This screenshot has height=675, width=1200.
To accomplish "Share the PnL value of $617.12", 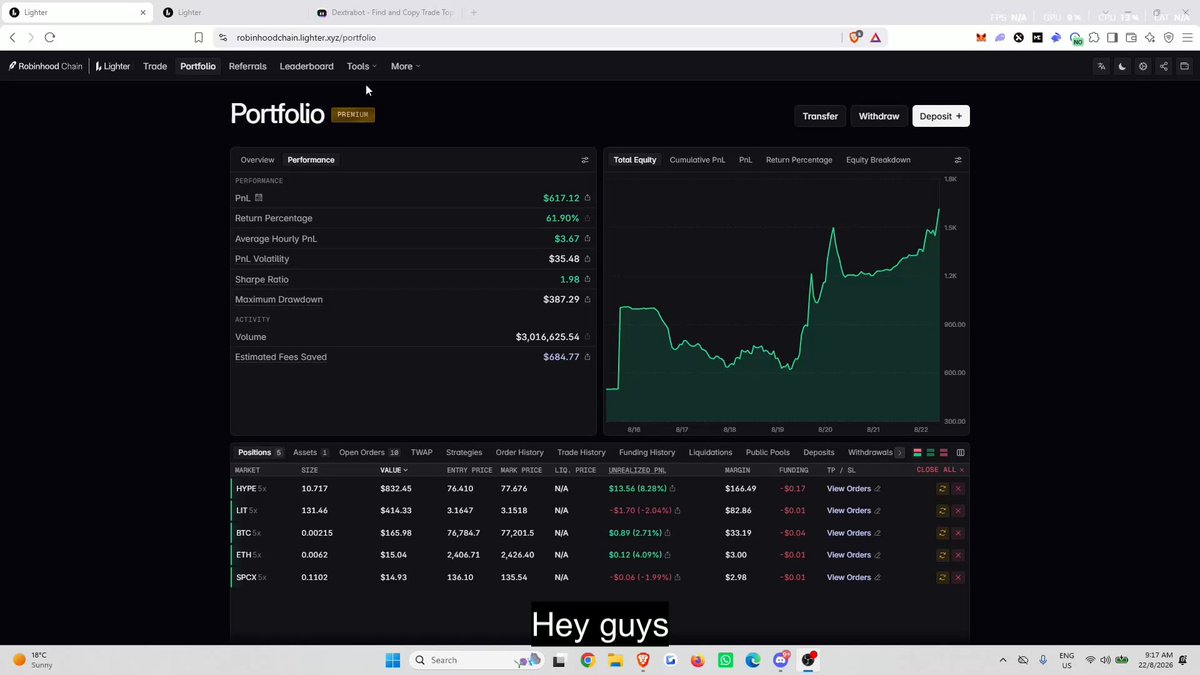I will click(587, 198).
